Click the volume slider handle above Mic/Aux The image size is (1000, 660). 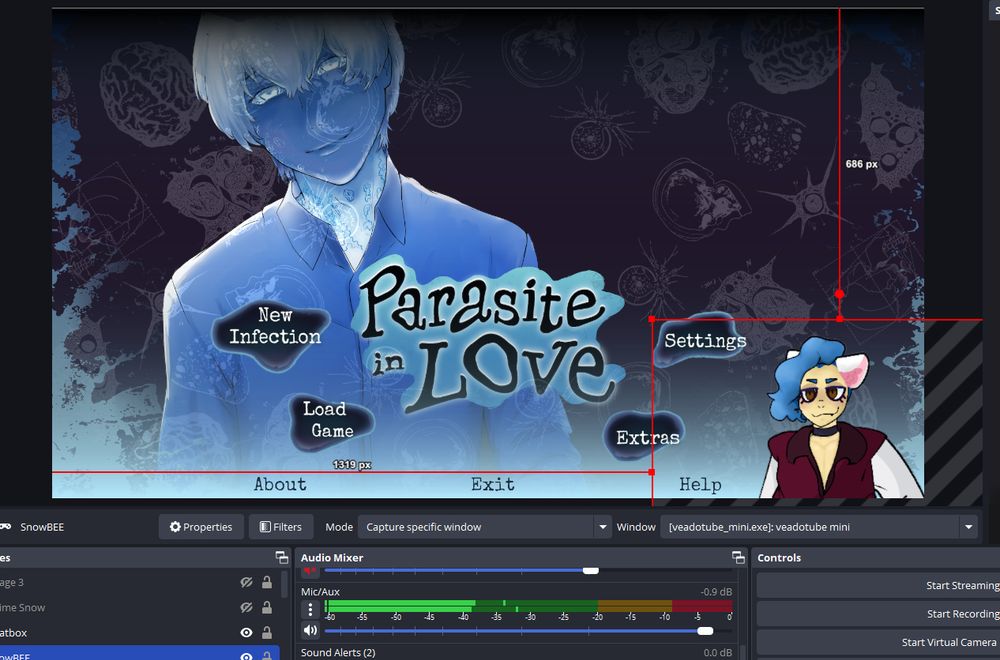[x=591, y=570]
